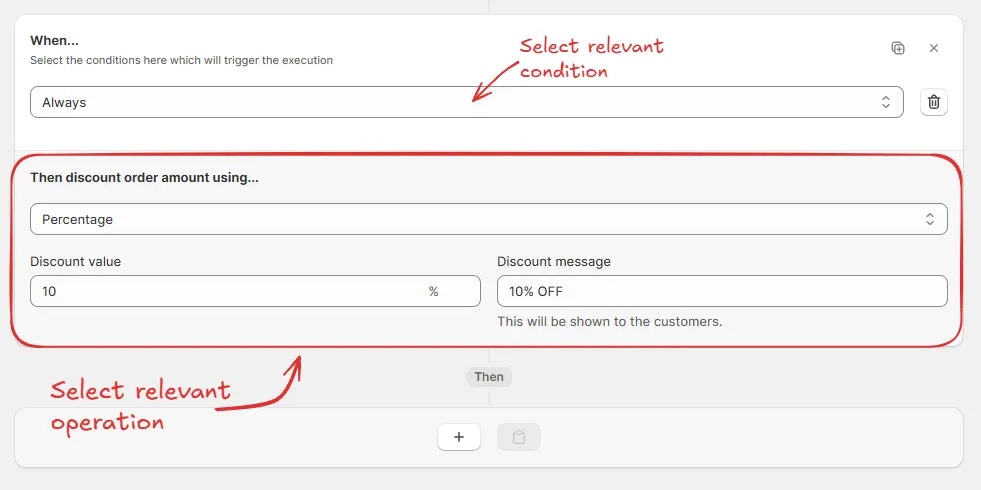981x490 pixels.
Task: Click the greyed-out paste clipboard button
Action: pyautogui.click(x=519, y=437)
